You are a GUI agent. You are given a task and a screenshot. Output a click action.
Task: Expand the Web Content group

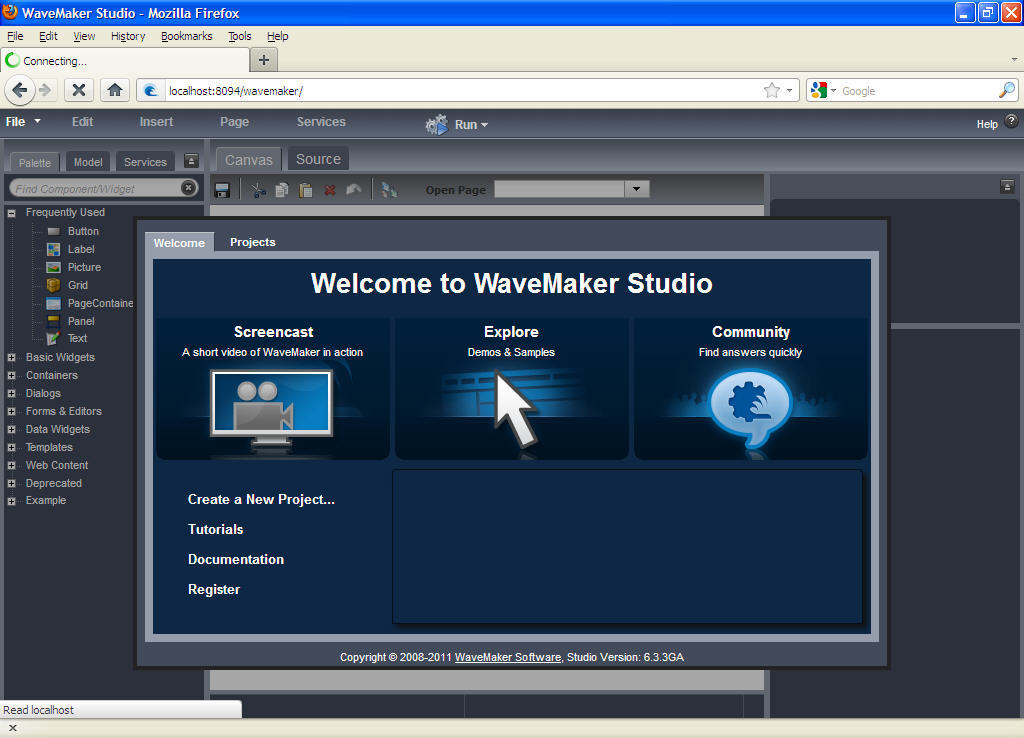11,466
